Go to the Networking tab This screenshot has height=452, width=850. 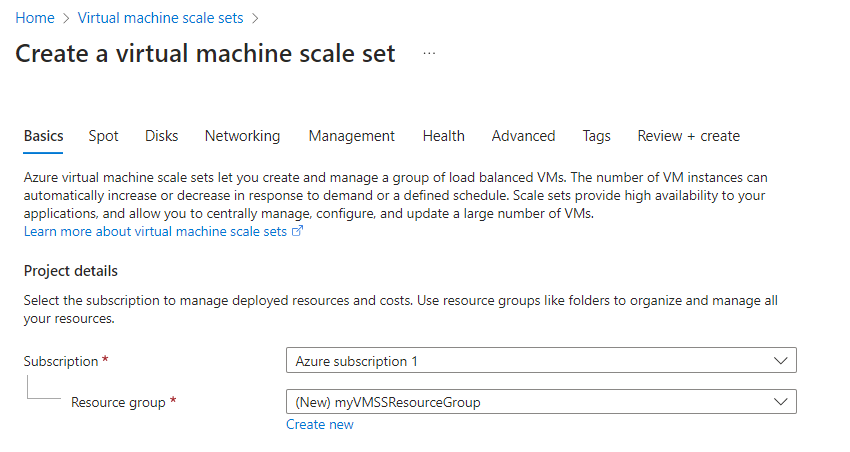point(242,136)
